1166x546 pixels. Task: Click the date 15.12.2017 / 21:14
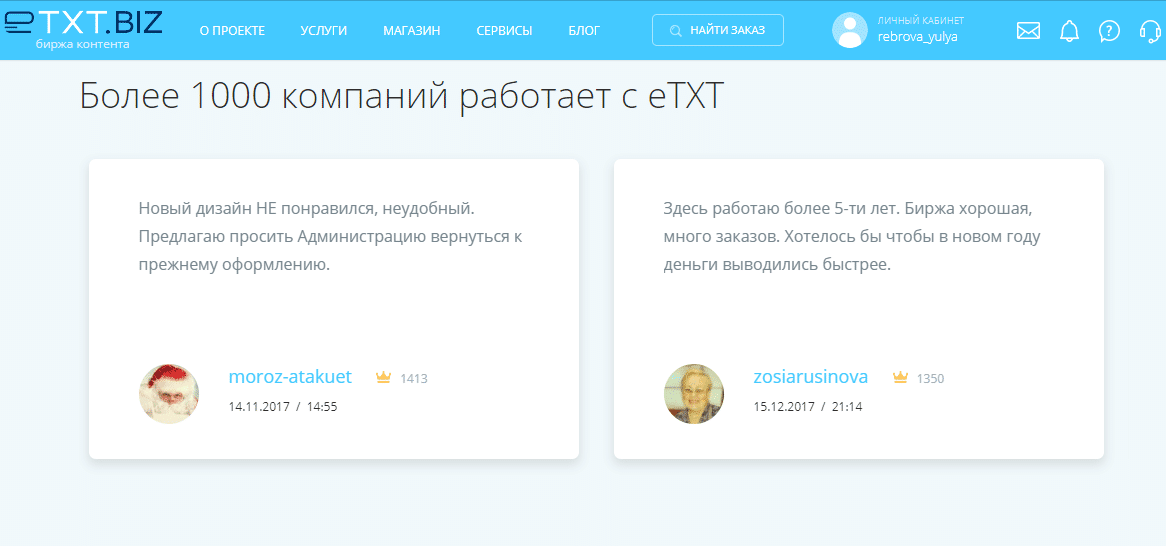808,407
